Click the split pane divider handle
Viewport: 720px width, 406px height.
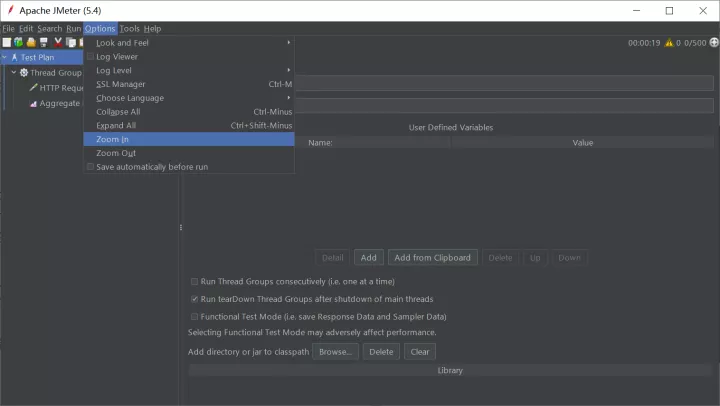click(x=181, y=227)
